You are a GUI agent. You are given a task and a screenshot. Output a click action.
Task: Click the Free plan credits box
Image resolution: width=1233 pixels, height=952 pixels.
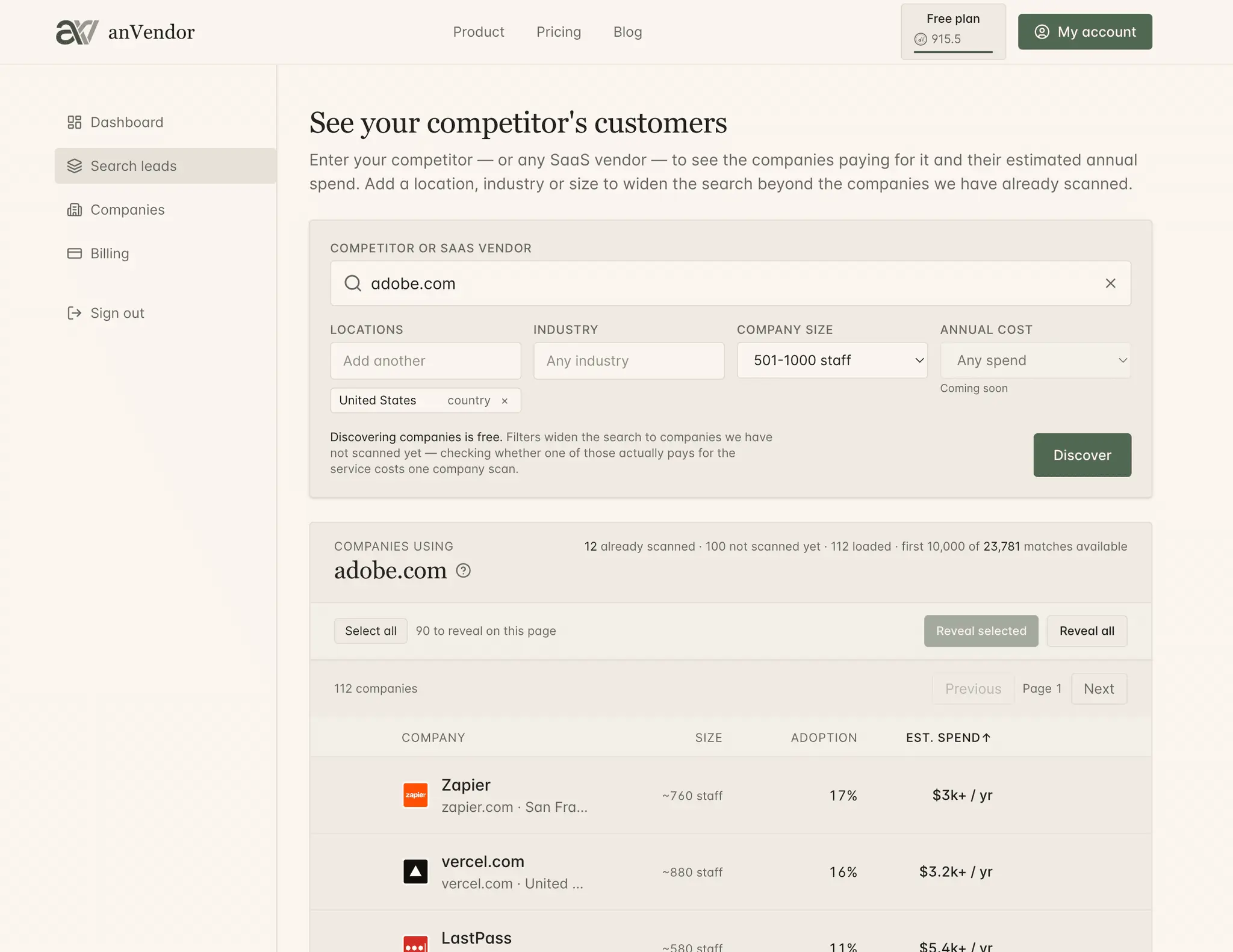[953, 32]
